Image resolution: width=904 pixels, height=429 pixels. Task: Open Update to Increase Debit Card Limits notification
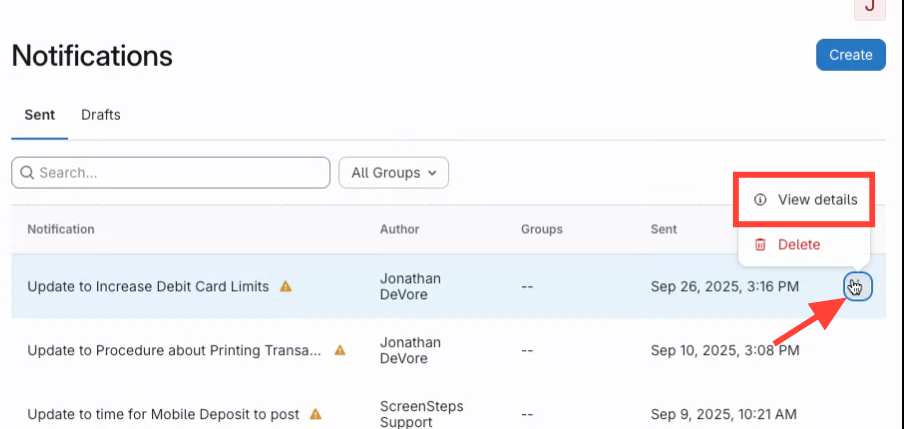[148, 286]
